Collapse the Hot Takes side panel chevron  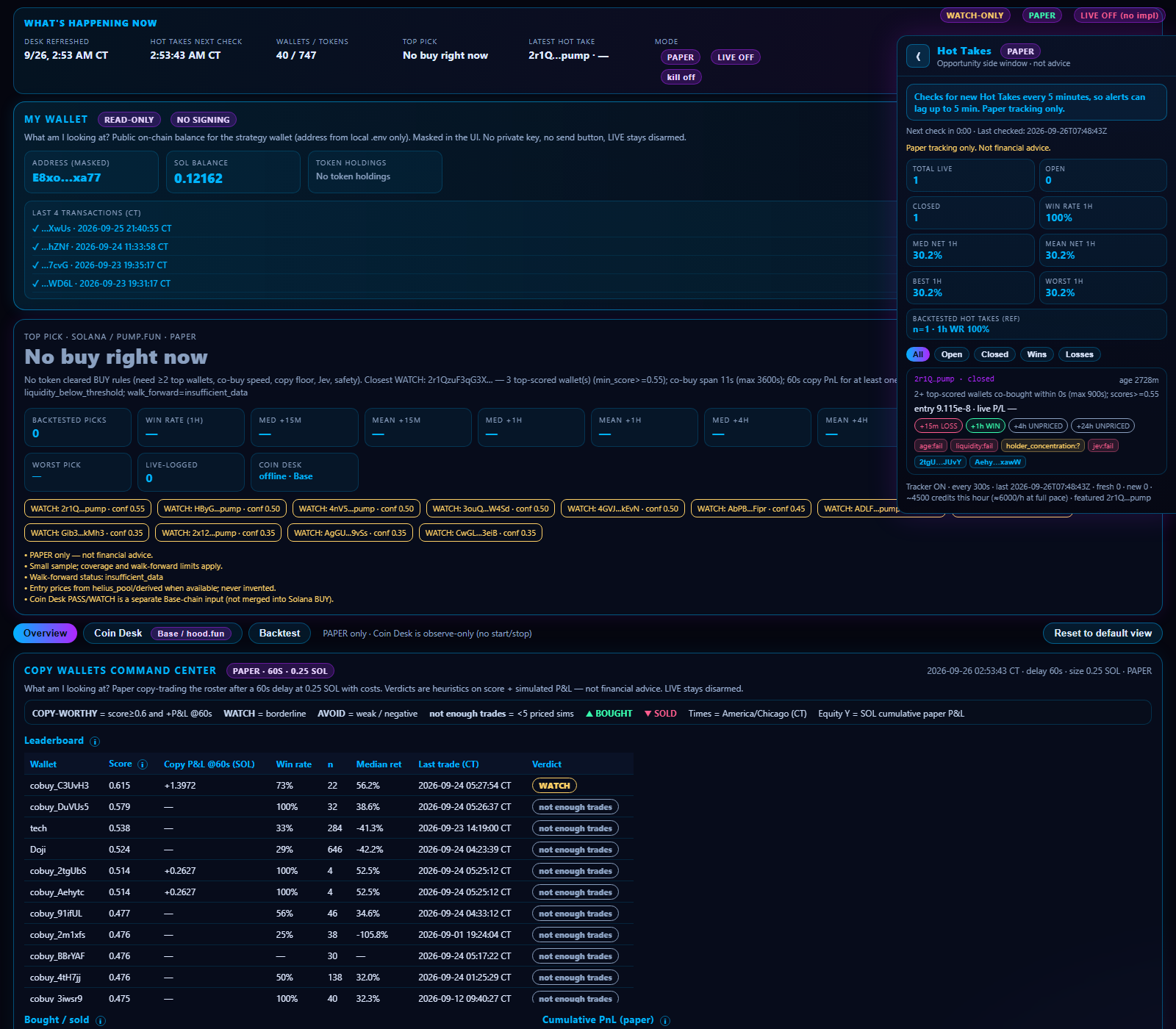tap(918, 56)
